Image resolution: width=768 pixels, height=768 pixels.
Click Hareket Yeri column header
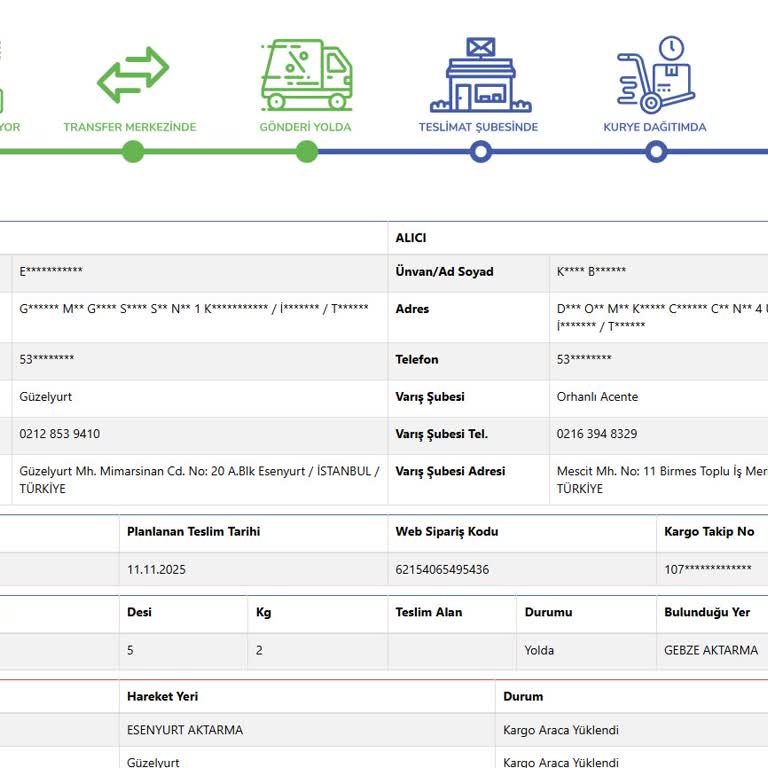[x=162, y=696]
